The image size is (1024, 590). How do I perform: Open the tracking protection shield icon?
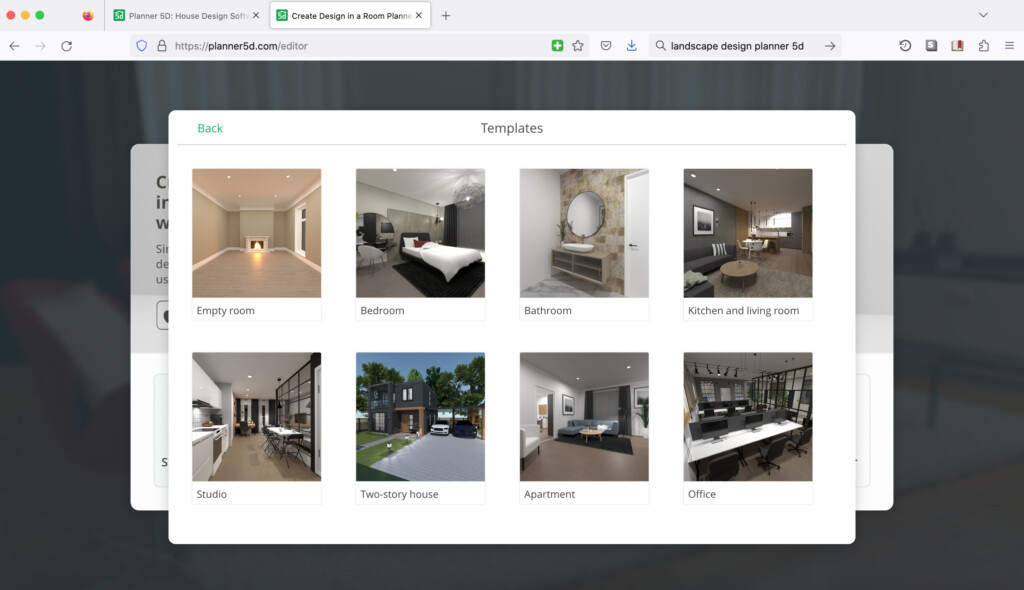142,46
